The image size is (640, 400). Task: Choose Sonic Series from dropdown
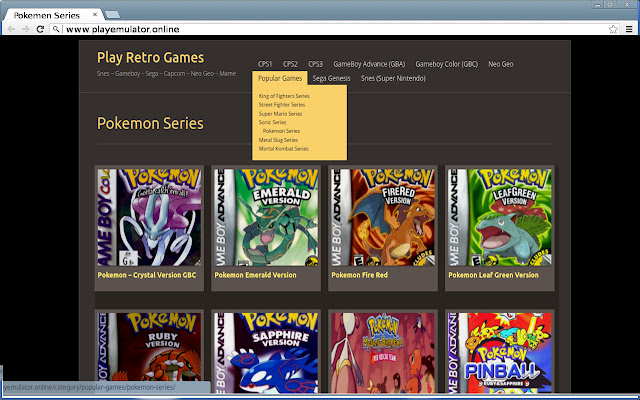272,122
